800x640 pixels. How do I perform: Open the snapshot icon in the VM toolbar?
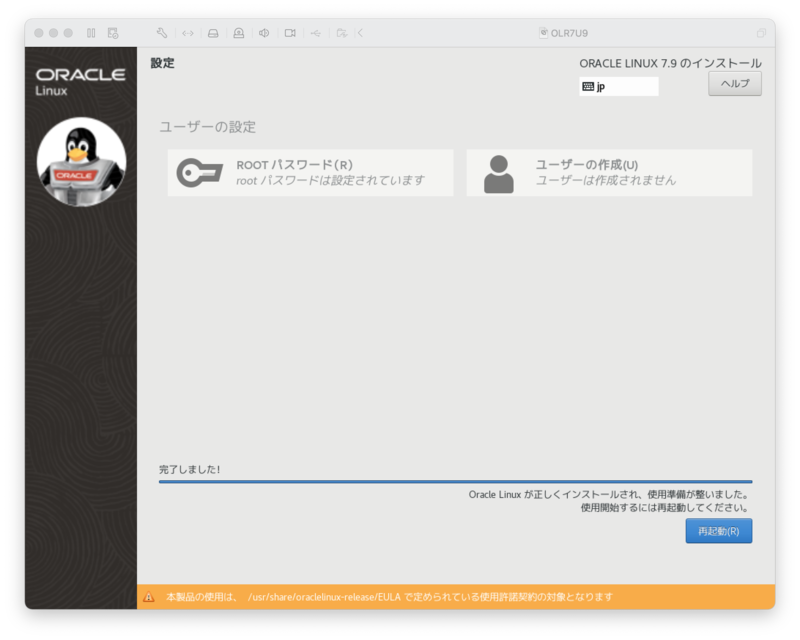coord(113,33)
